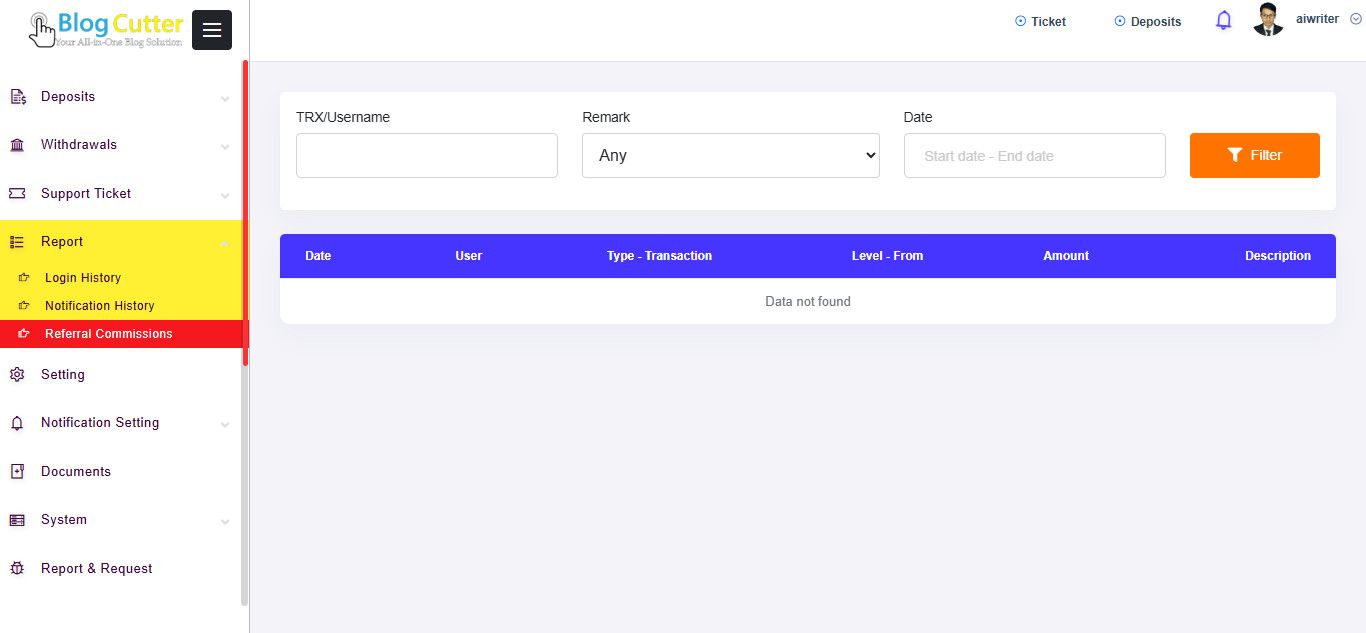Viewport: 1366px width, 633px height.
Task: Click the Documents icon in sidebar
Action: point(17,472)
